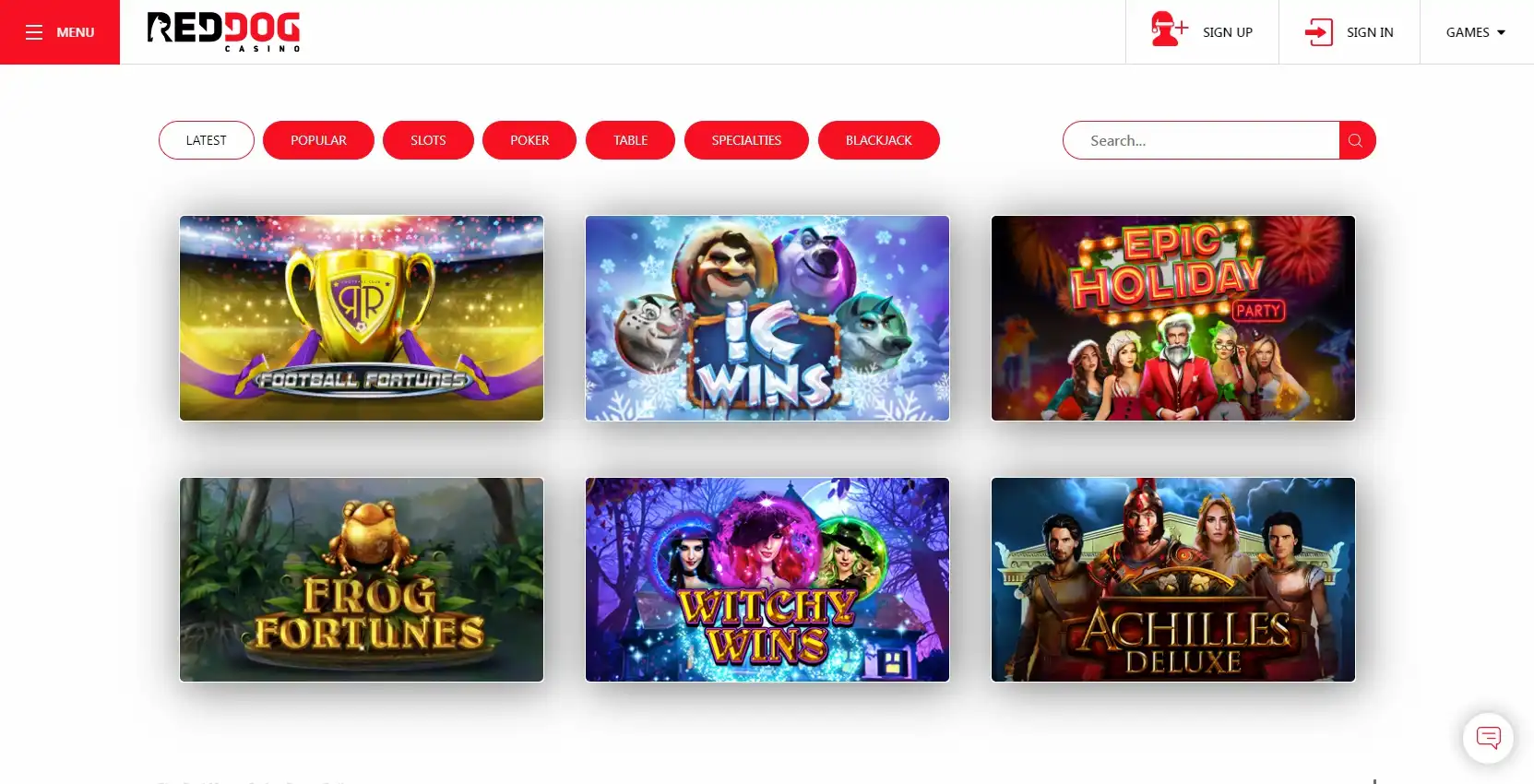
Task: Filter games by SLOTS
Action: [x=428, y=140]
